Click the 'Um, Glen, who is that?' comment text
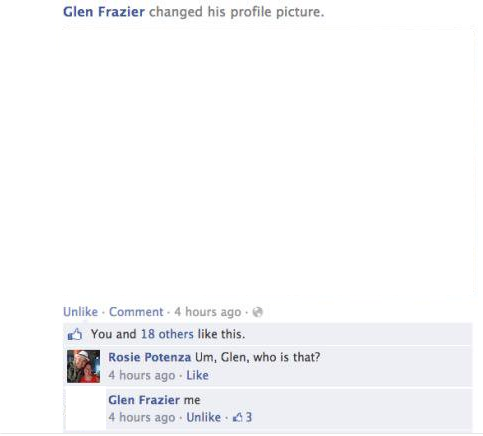 (257, 357)
